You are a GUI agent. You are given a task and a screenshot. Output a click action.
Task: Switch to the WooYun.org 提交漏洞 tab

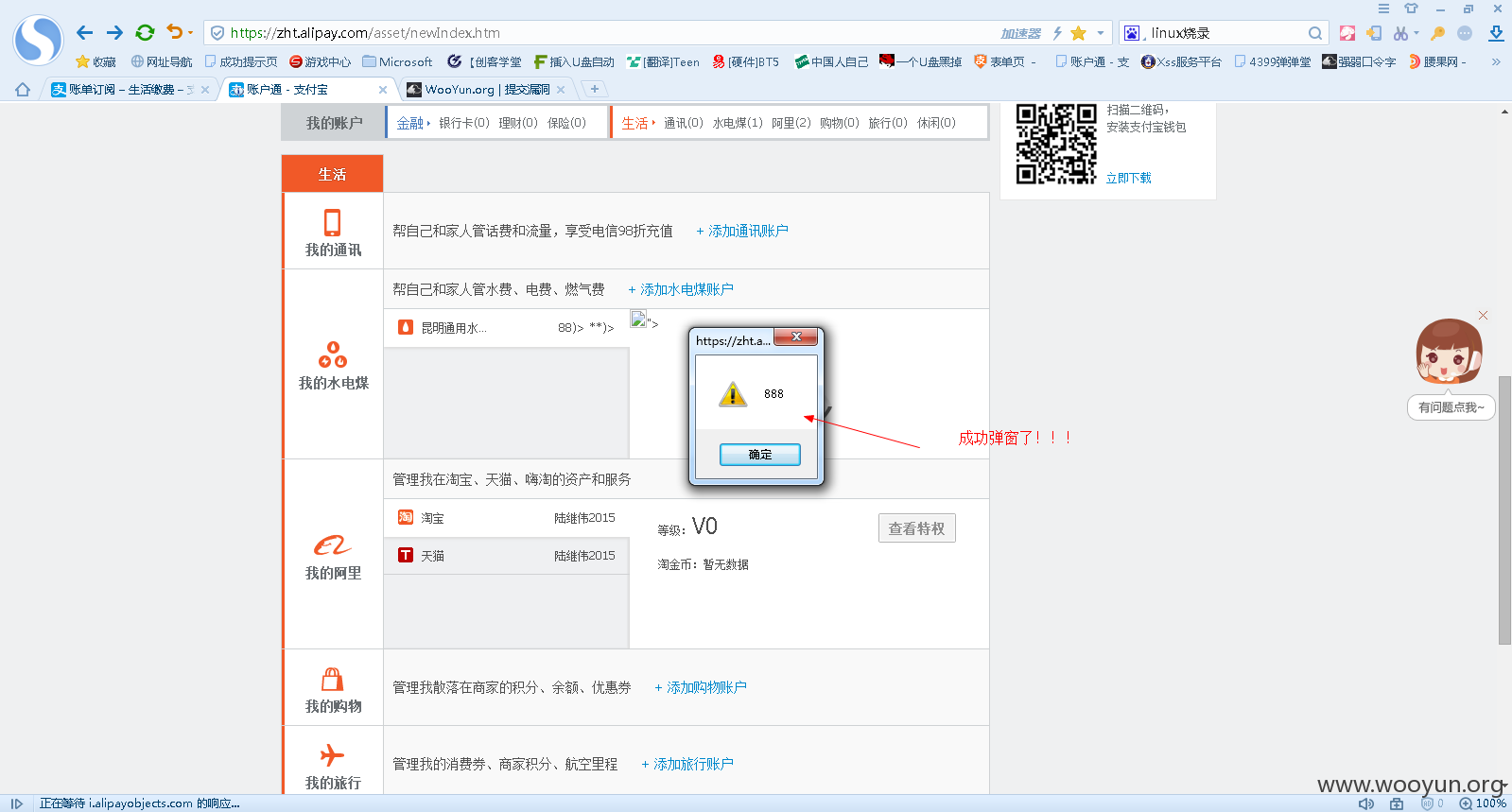tap(486, 90)
